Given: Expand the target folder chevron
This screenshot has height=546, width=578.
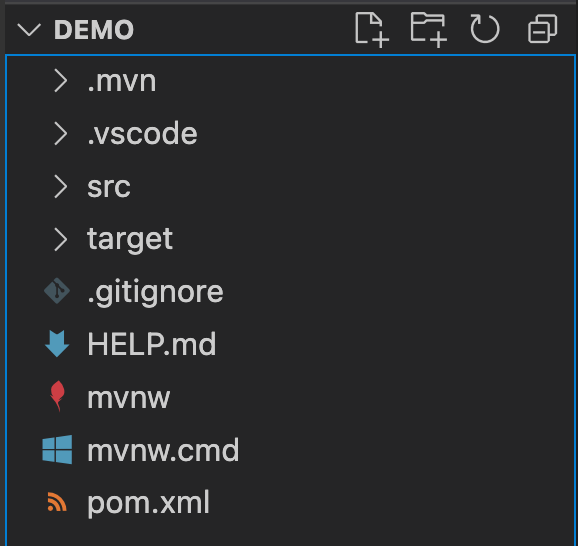Looking at the screenshot, I should tap(60, 239).
